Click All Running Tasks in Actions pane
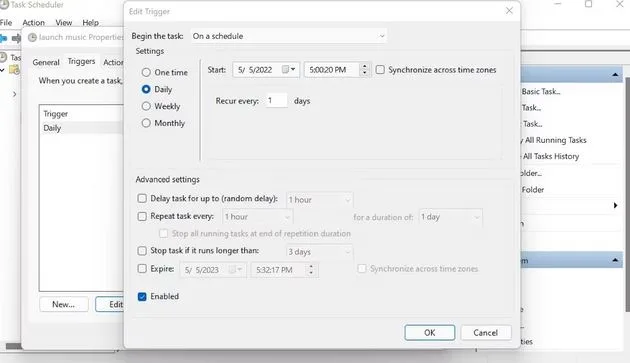This screenshot has height=363, width=630. pos(555,140)
